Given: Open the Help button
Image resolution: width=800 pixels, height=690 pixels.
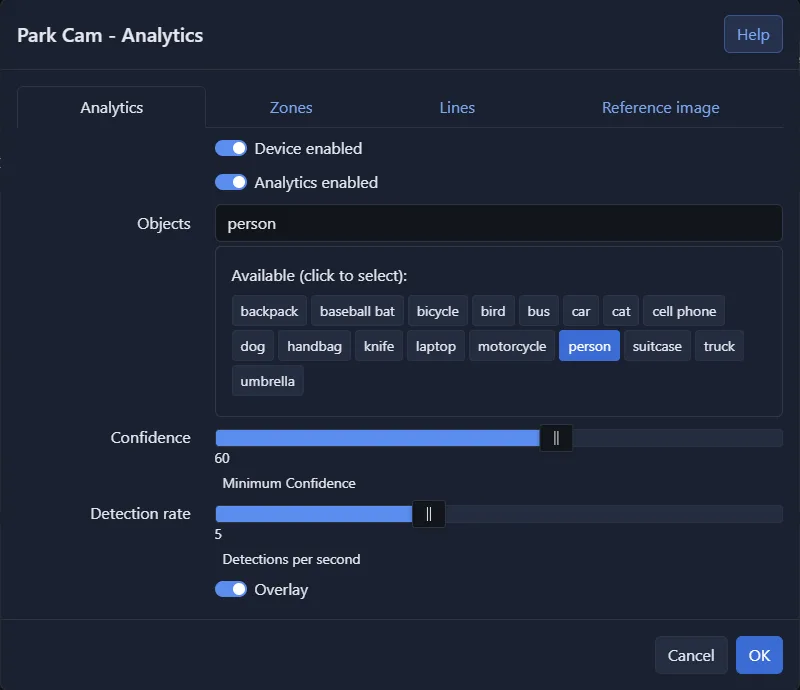Looking at the screenshot, I should [753, 34].
